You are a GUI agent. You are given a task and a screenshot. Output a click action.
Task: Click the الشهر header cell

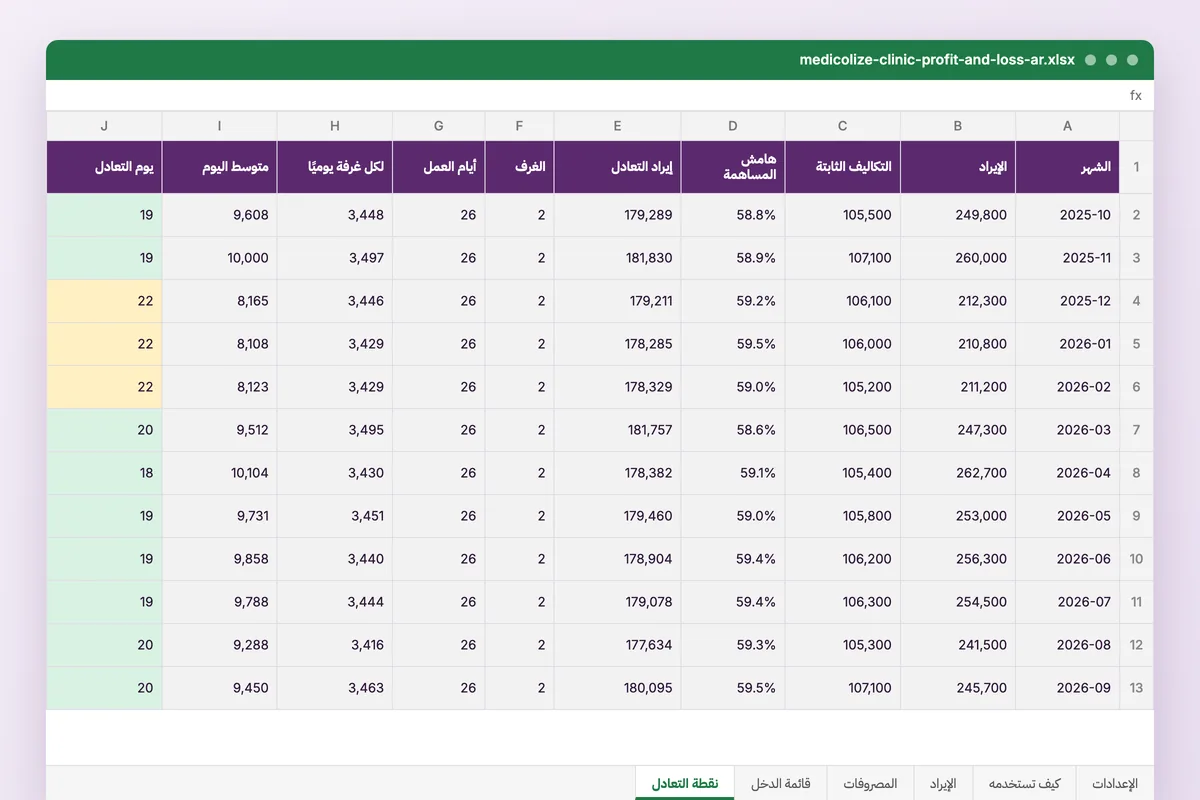(1067, 167)
